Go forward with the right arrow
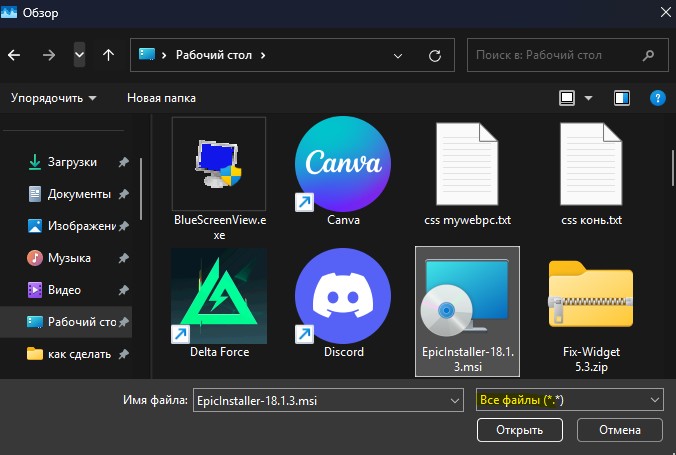The height and width of the screenshot is (455, 676). tap(49, 55)
